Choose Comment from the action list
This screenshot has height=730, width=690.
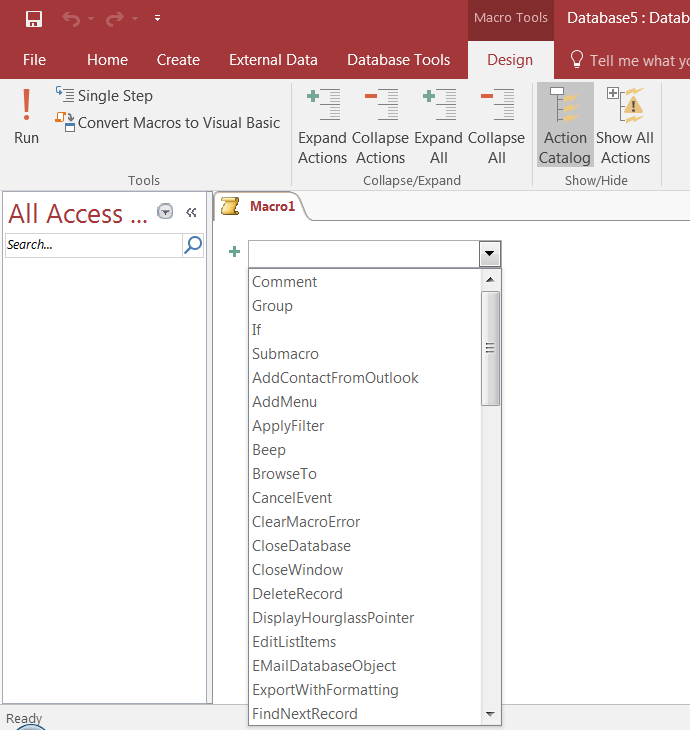pos(365,282)
